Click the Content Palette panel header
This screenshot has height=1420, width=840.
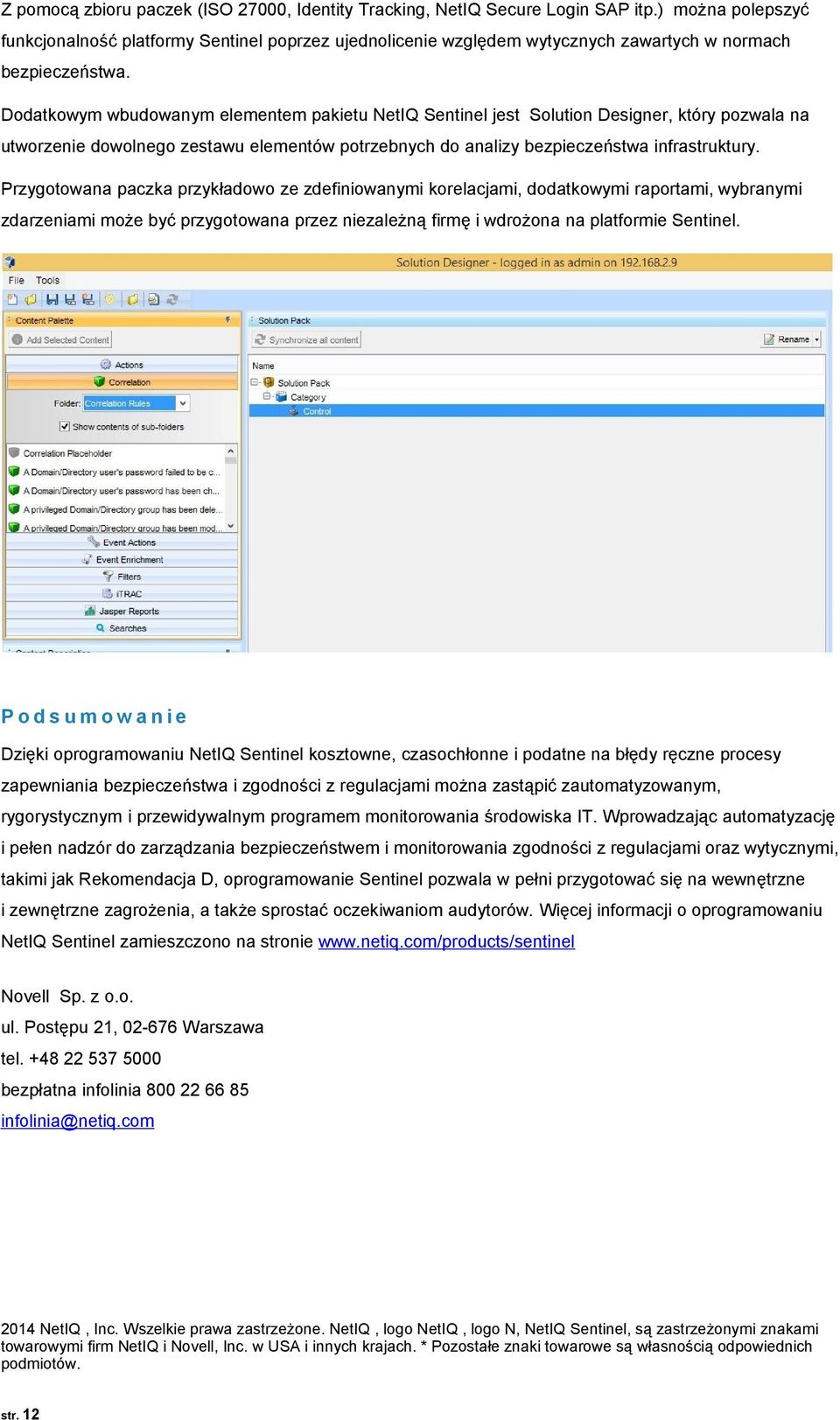[x=122, y=320]
